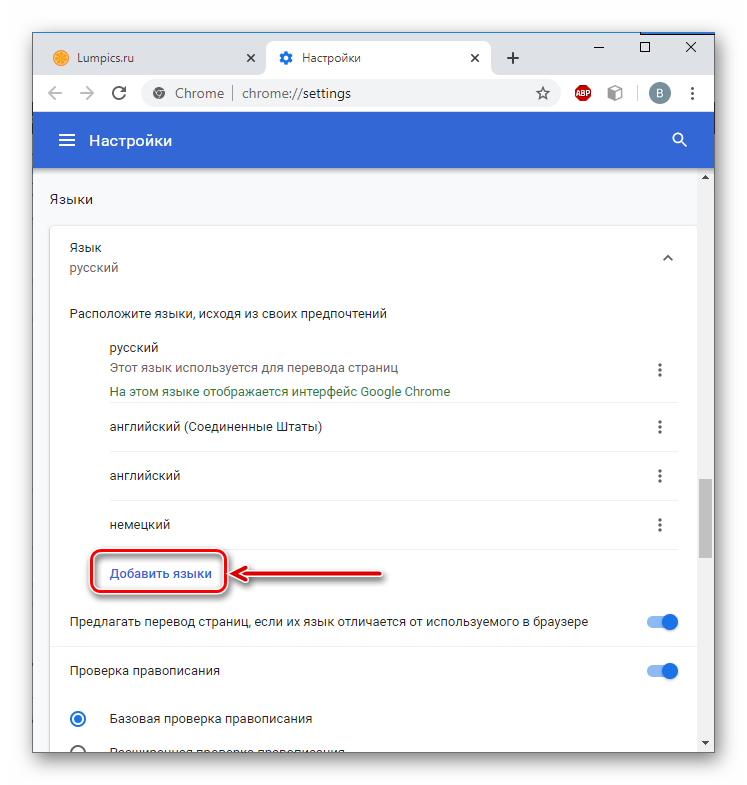Select the Настройки tab
The width and height of the screenshot is (747, 785).
[x=378, y=58]
